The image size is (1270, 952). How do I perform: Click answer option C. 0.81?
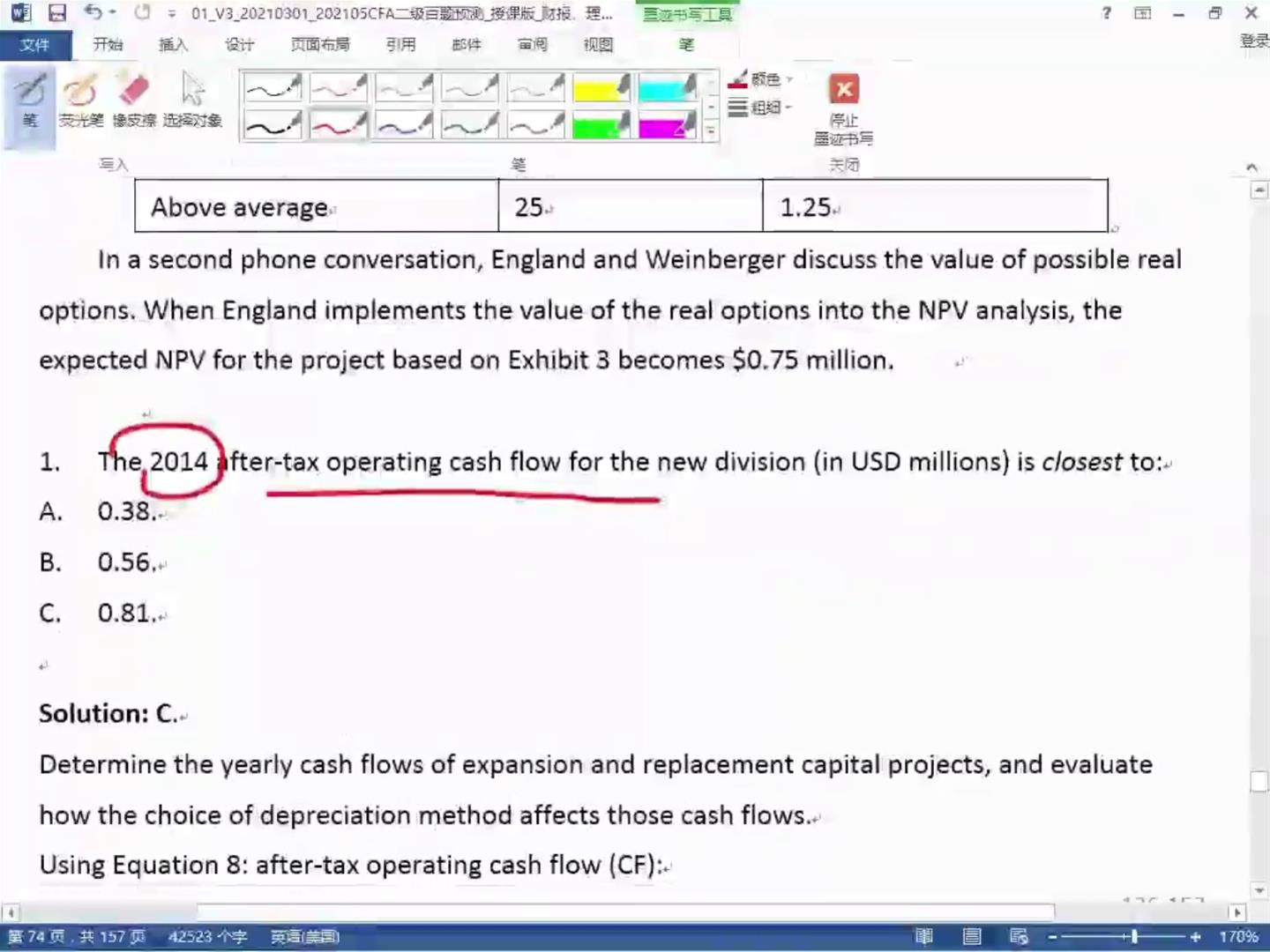tap(98, 613)
